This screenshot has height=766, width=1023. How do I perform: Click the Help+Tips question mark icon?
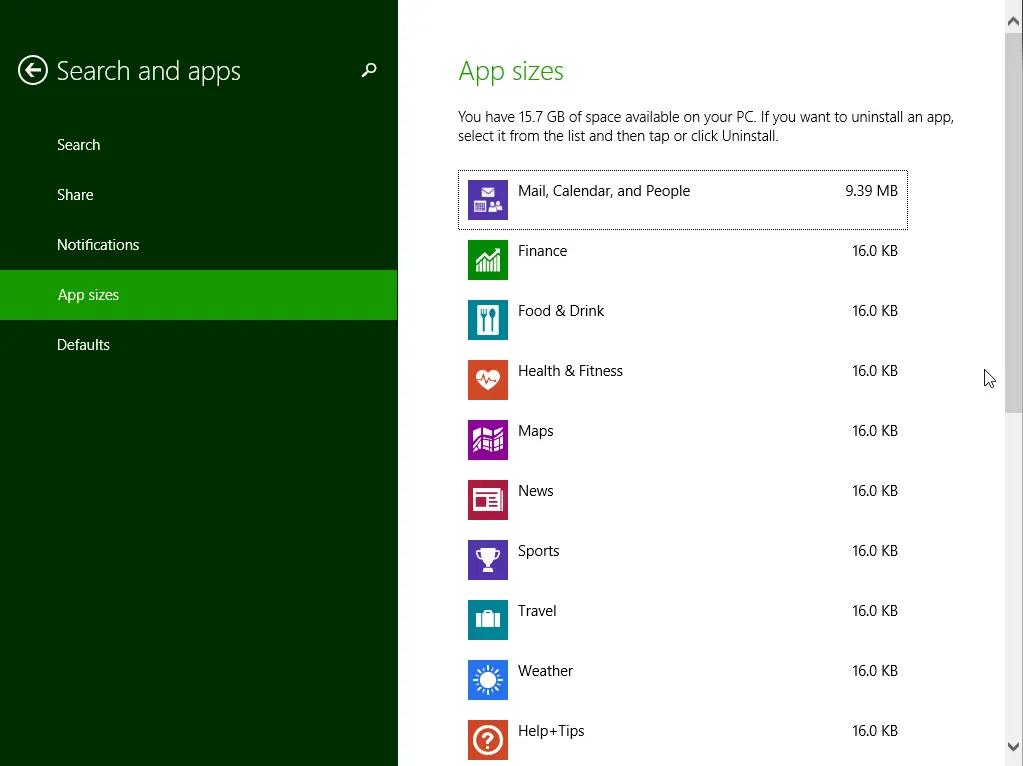pos(487,740)
